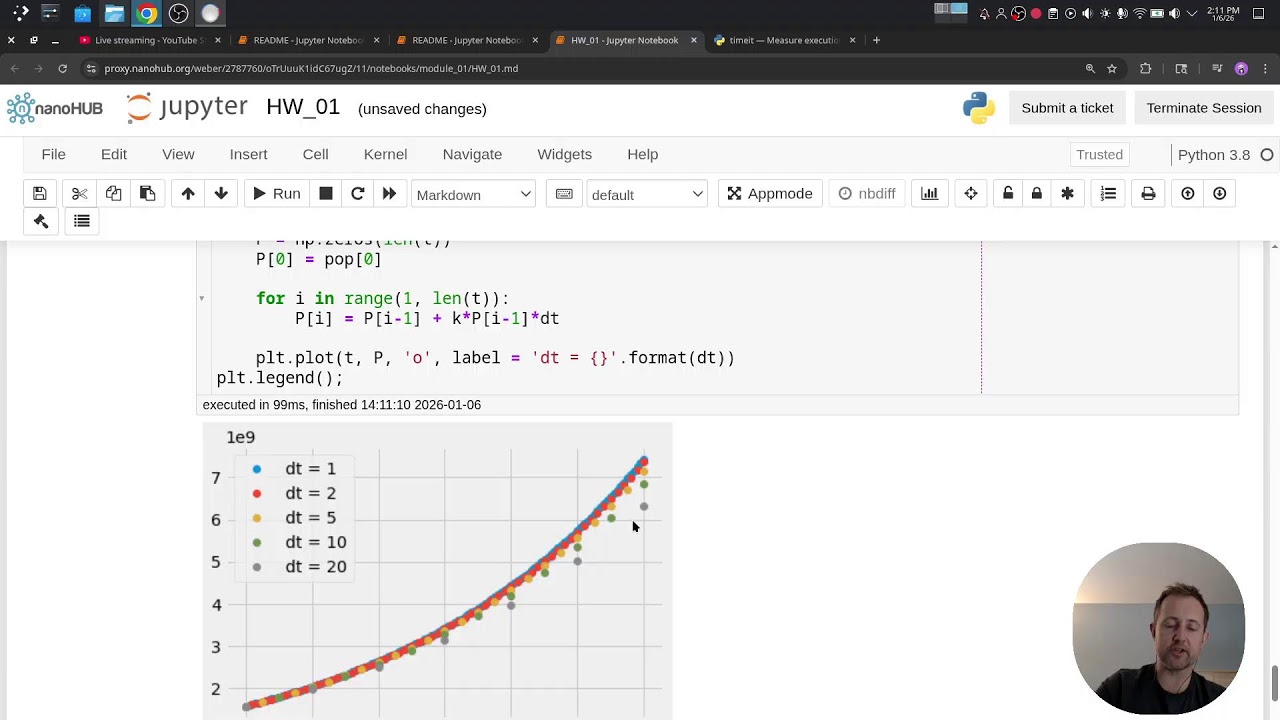The width and height of the screenshot is (1280, 720).
Task: Open Chrome from the taskbar
Action: pos(146,13)
